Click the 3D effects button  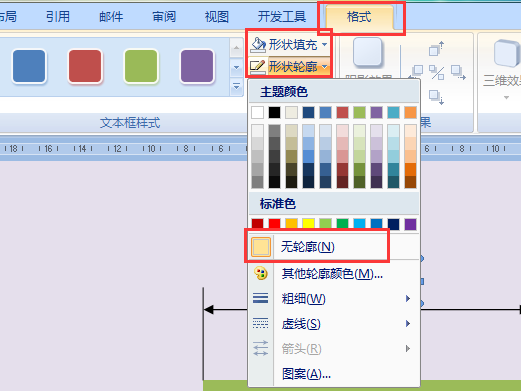click(502, 68)
